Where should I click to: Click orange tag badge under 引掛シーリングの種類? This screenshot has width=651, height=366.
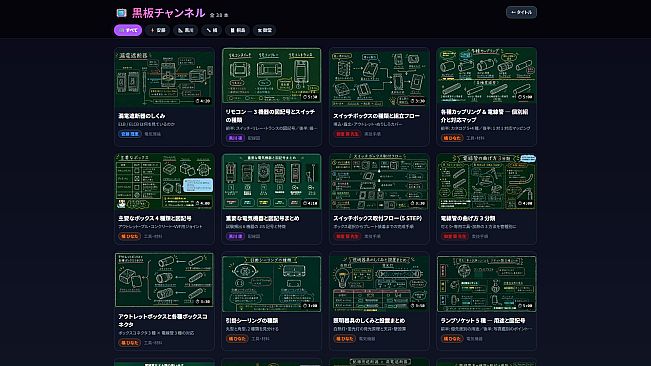[237, 339]
